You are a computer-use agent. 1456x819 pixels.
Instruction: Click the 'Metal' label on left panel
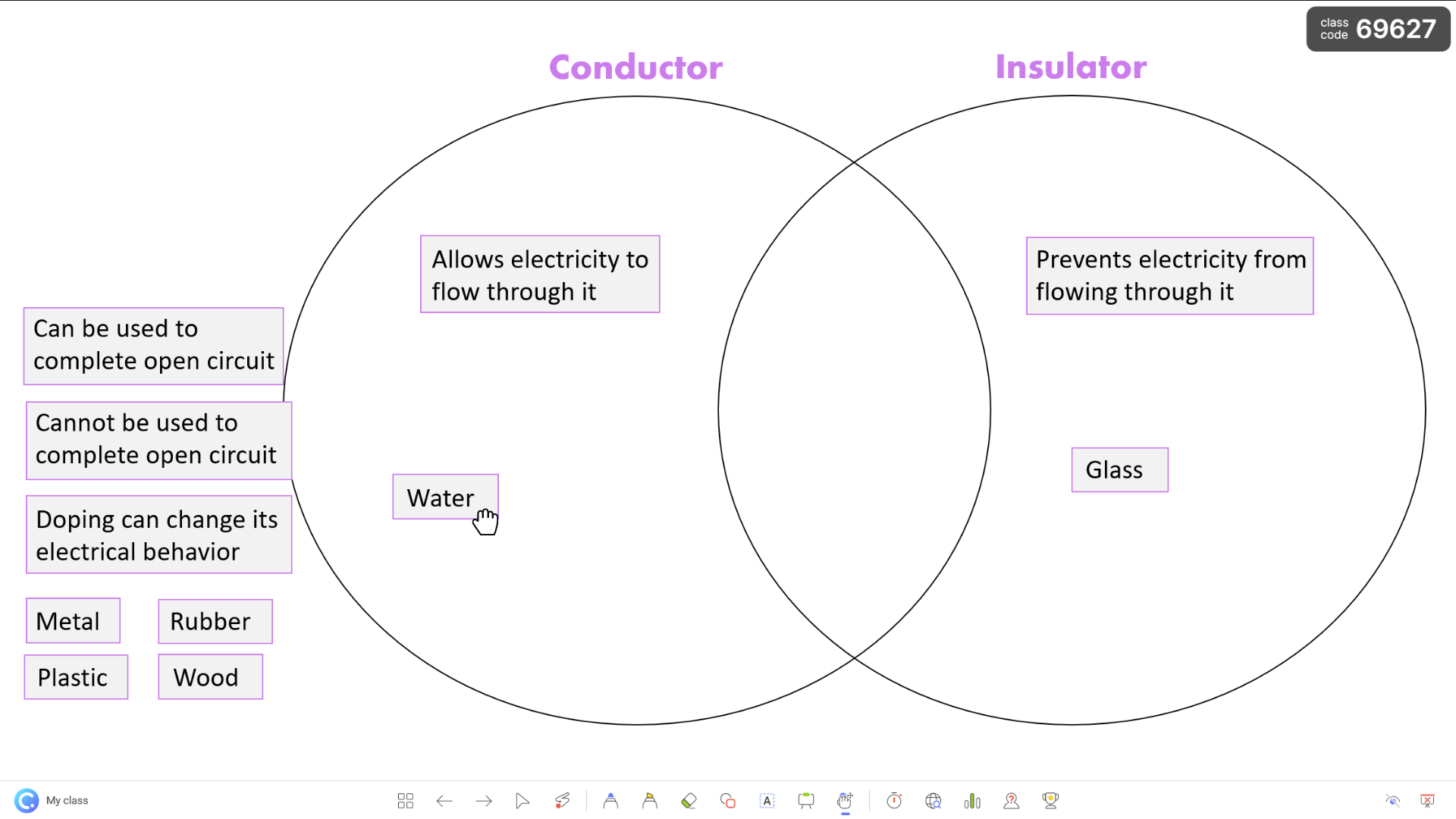[x=67, y=621]
